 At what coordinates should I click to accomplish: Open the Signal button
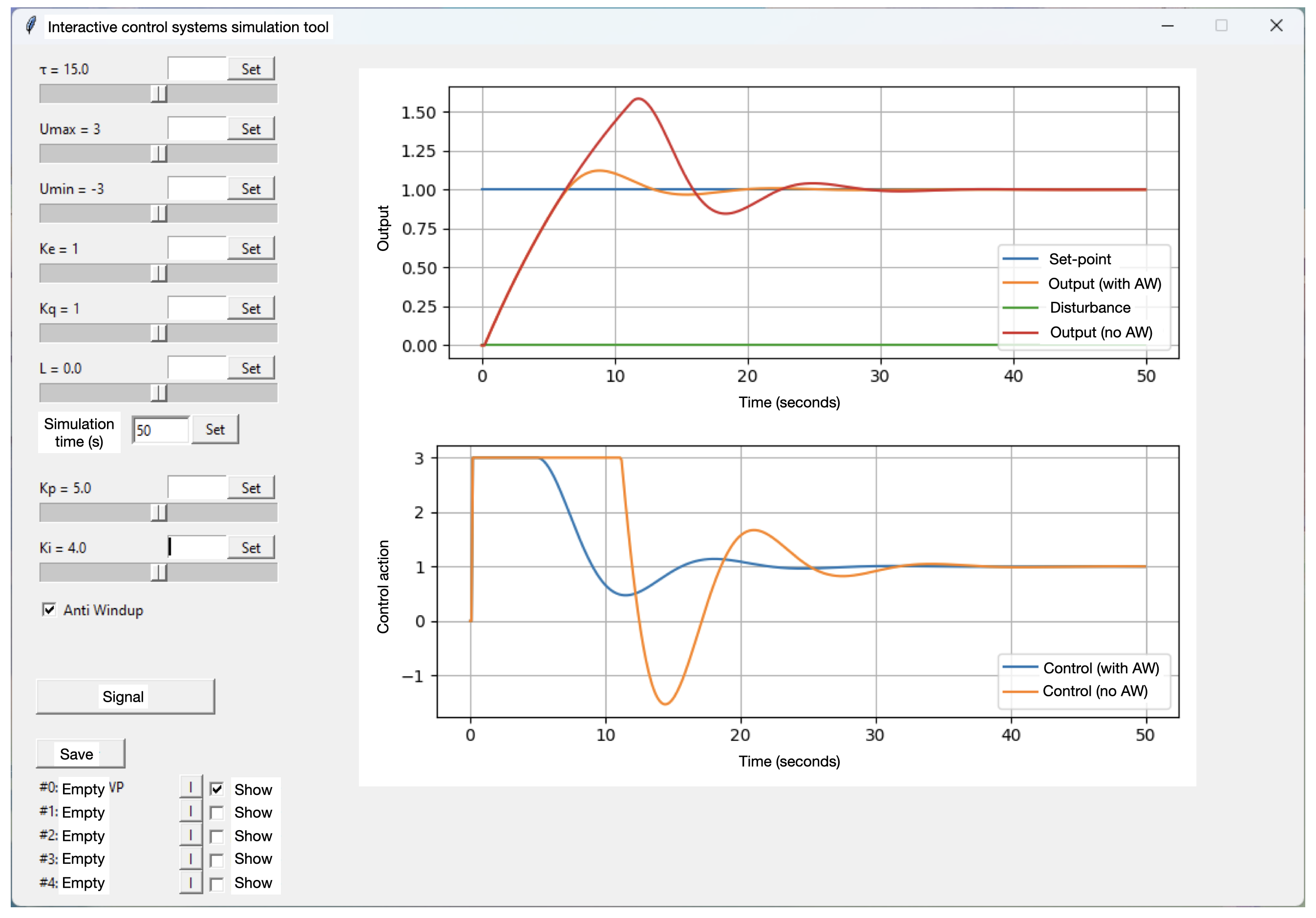126,697
